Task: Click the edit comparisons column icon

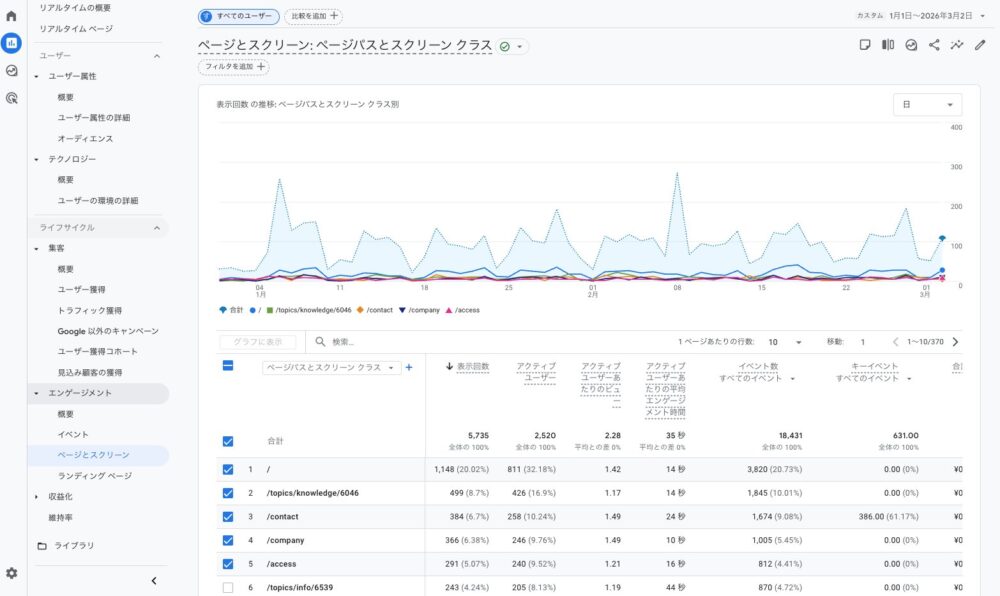Action: (888, 45)
